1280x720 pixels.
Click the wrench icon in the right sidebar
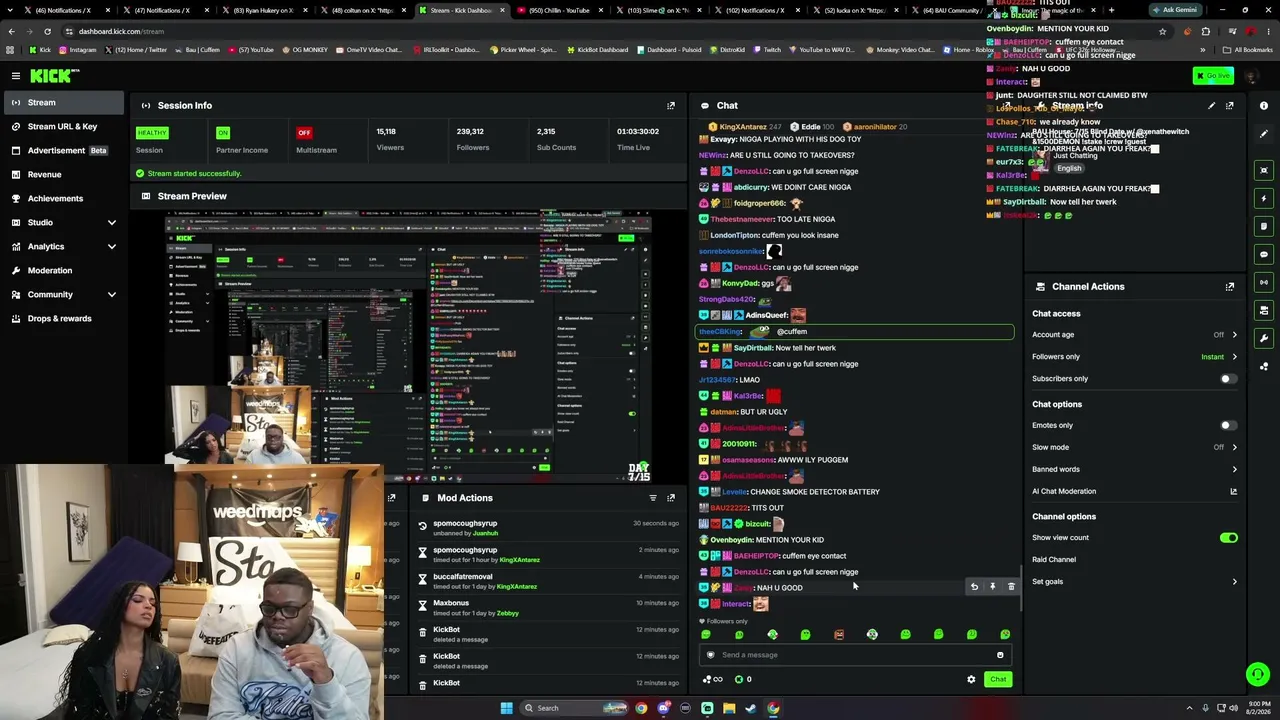(x=1264, y=338)
